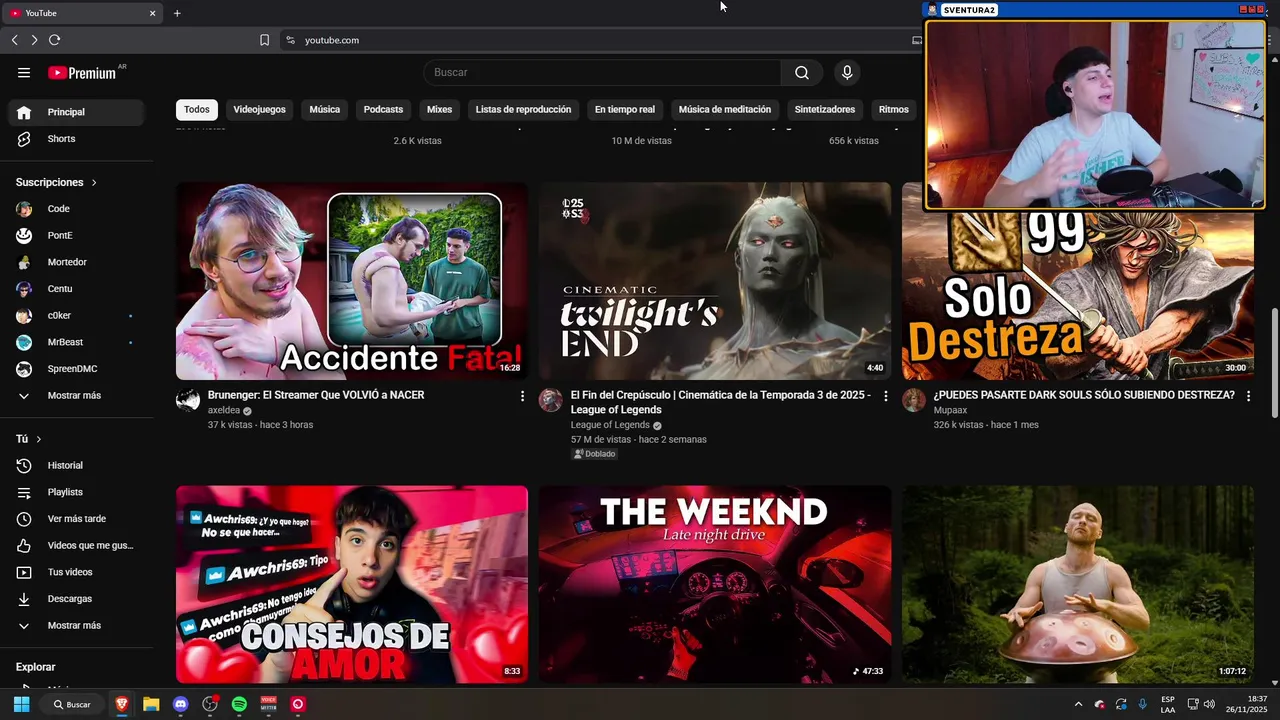Click the bookmark icon in address bar
The height and width of the screenshot is (720, 1280).
point(264,40)
